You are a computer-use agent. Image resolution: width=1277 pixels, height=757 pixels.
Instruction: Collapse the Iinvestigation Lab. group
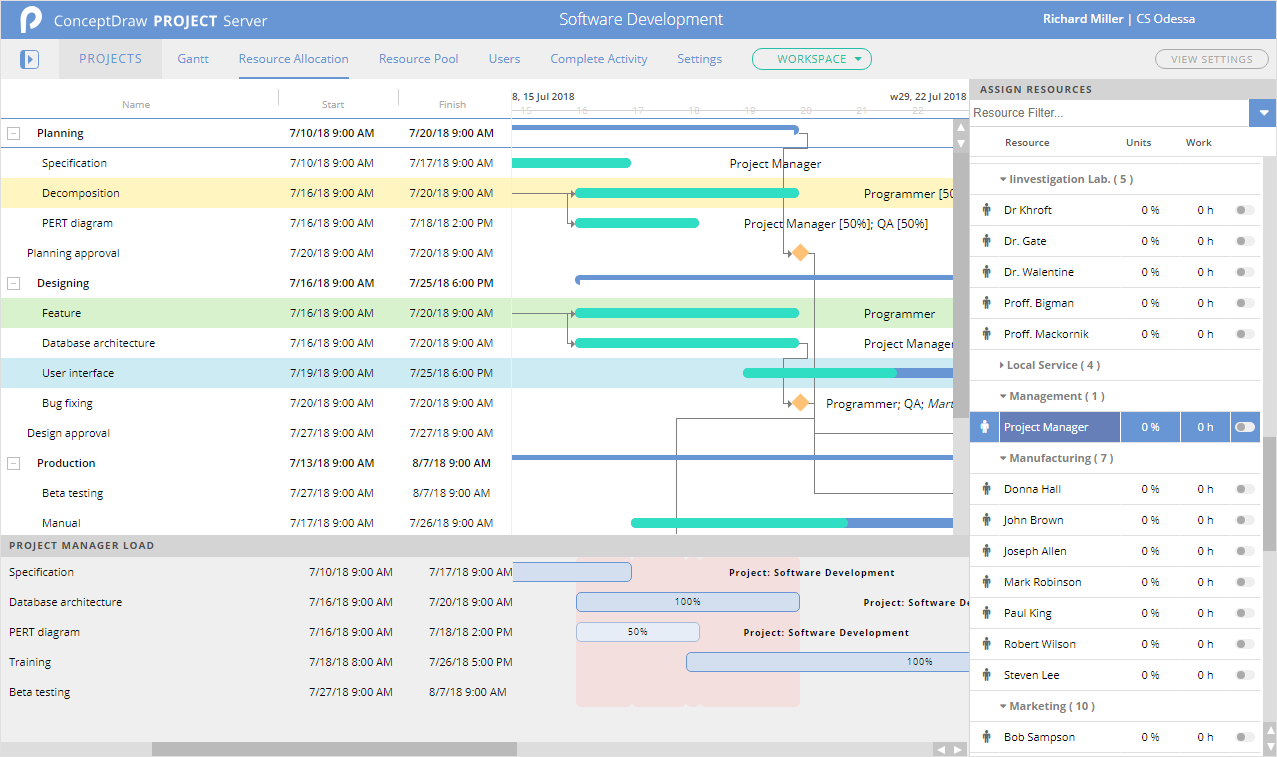1003,180
